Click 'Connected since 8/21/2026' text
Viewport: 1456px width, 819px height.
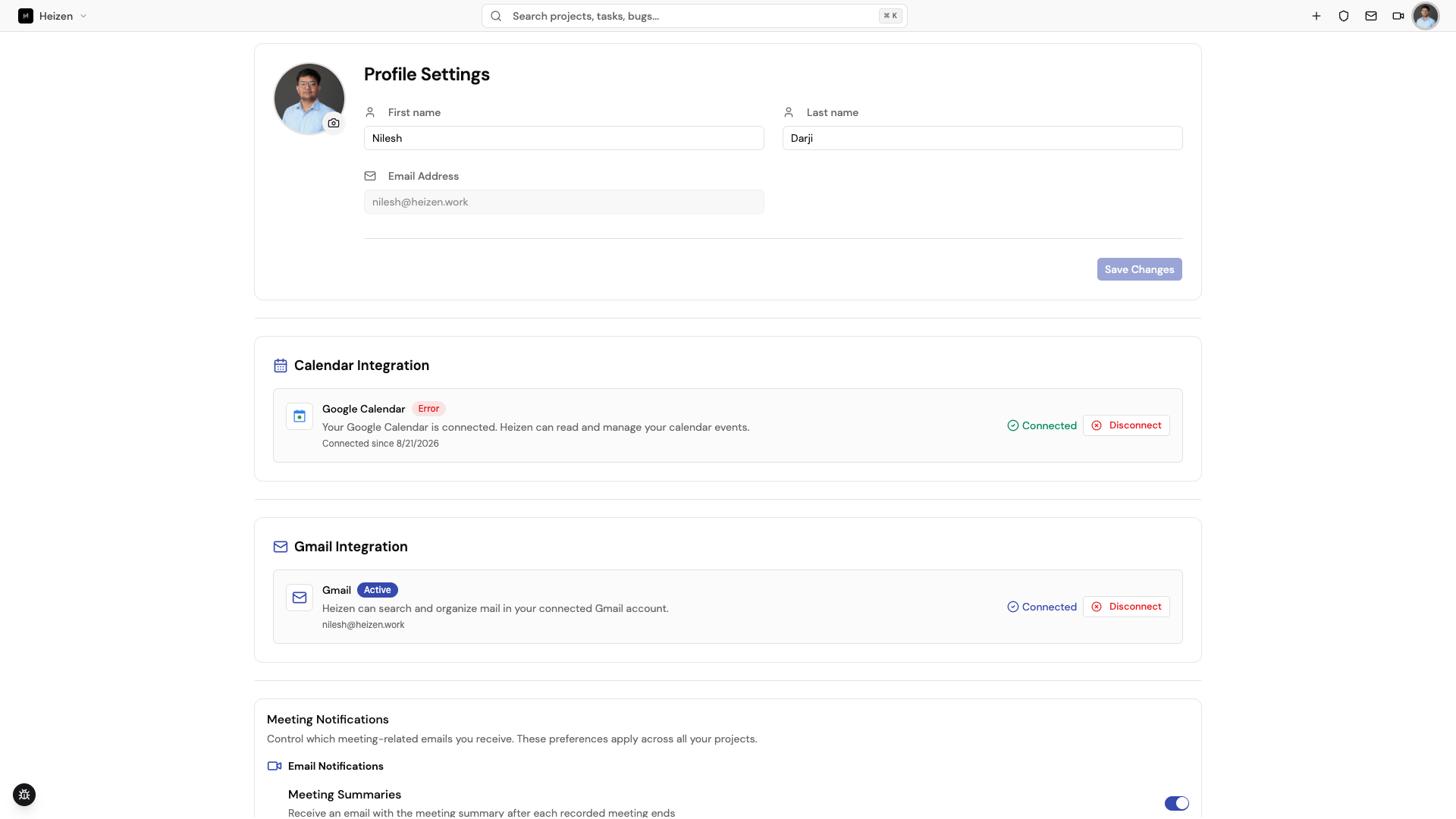[x=381, y=444]
